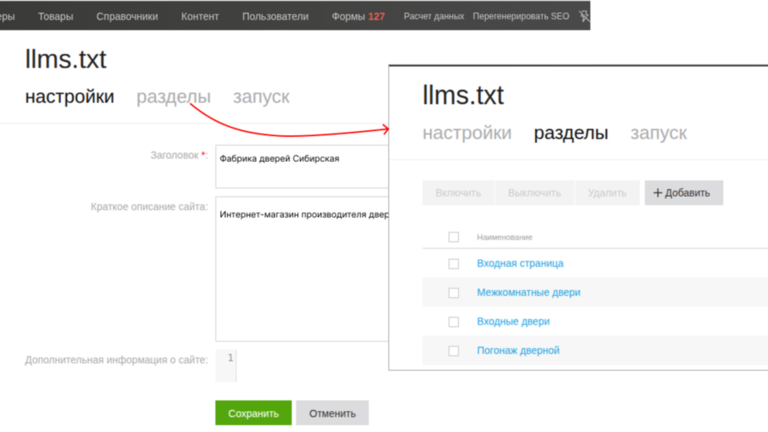Open the запуск tab in the back window
Viewport: 768px width, 432px height.
pos(261,96)
